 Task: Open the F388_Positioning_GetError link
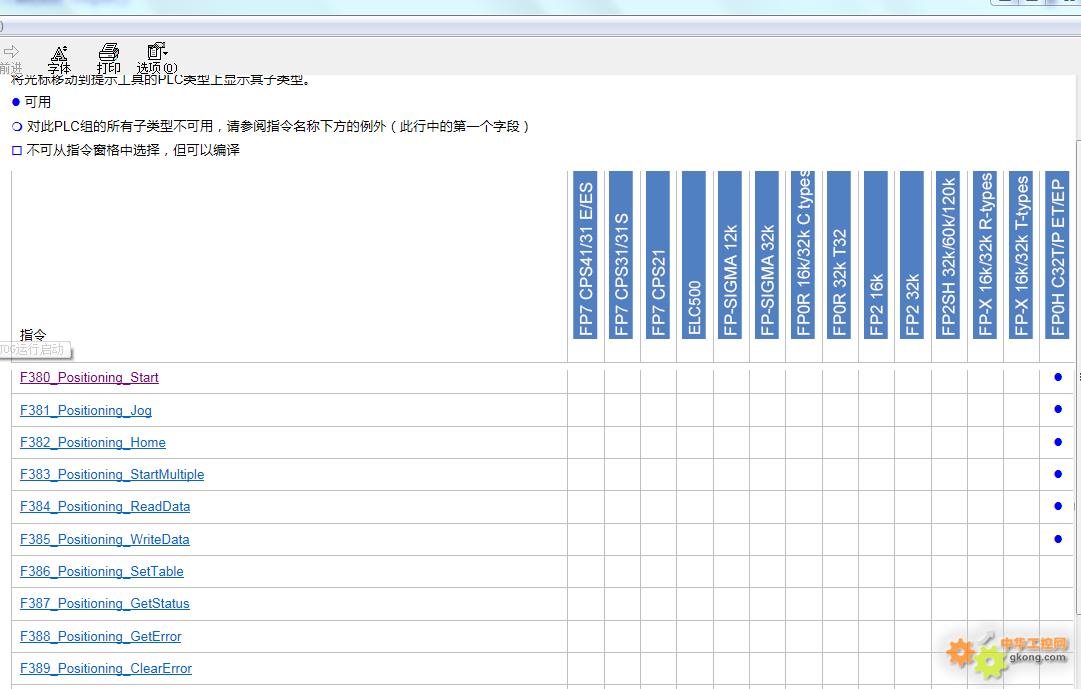point(101,636)
